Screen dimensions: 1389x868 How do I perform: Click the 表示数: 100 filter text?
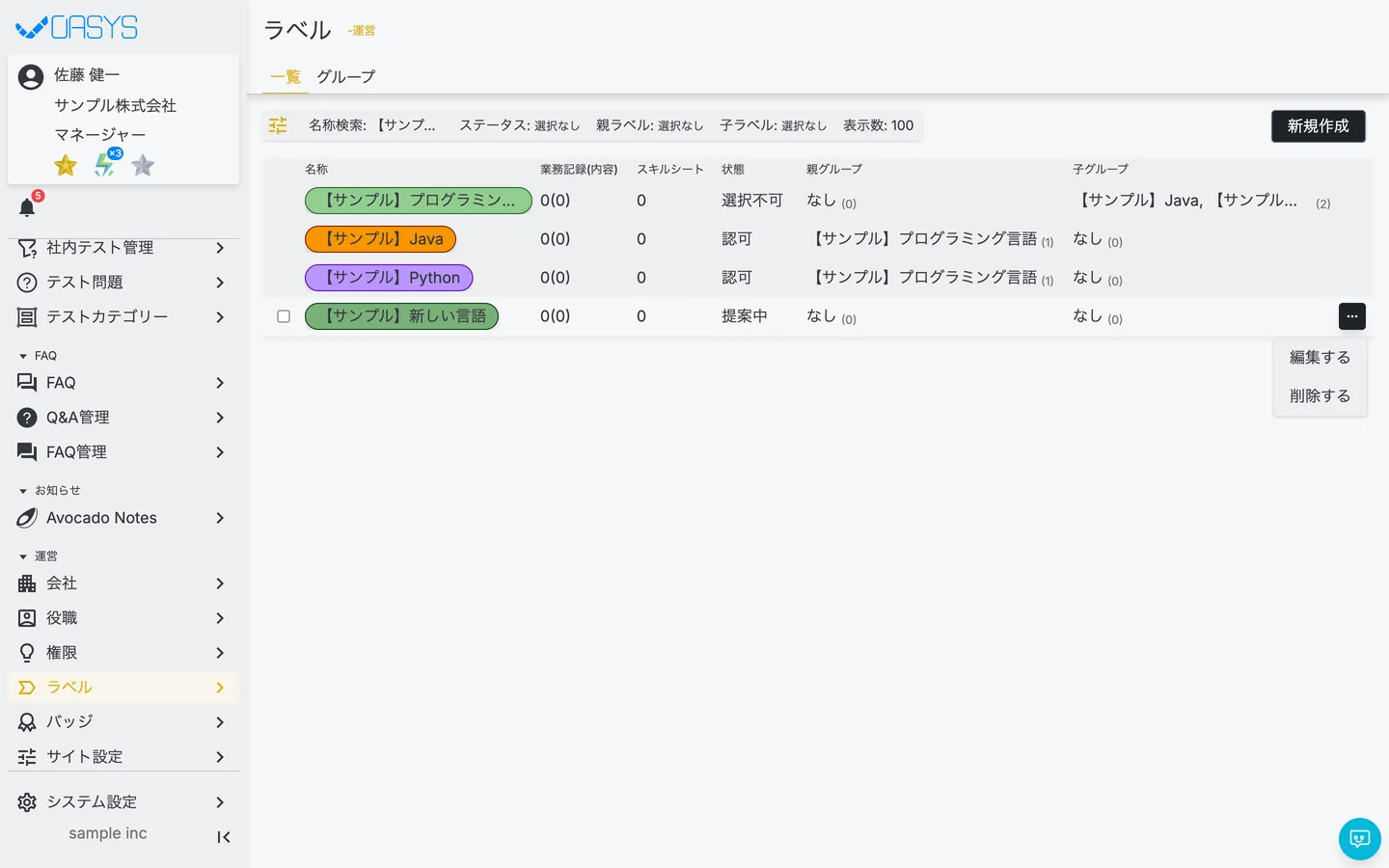coord(878,125)
